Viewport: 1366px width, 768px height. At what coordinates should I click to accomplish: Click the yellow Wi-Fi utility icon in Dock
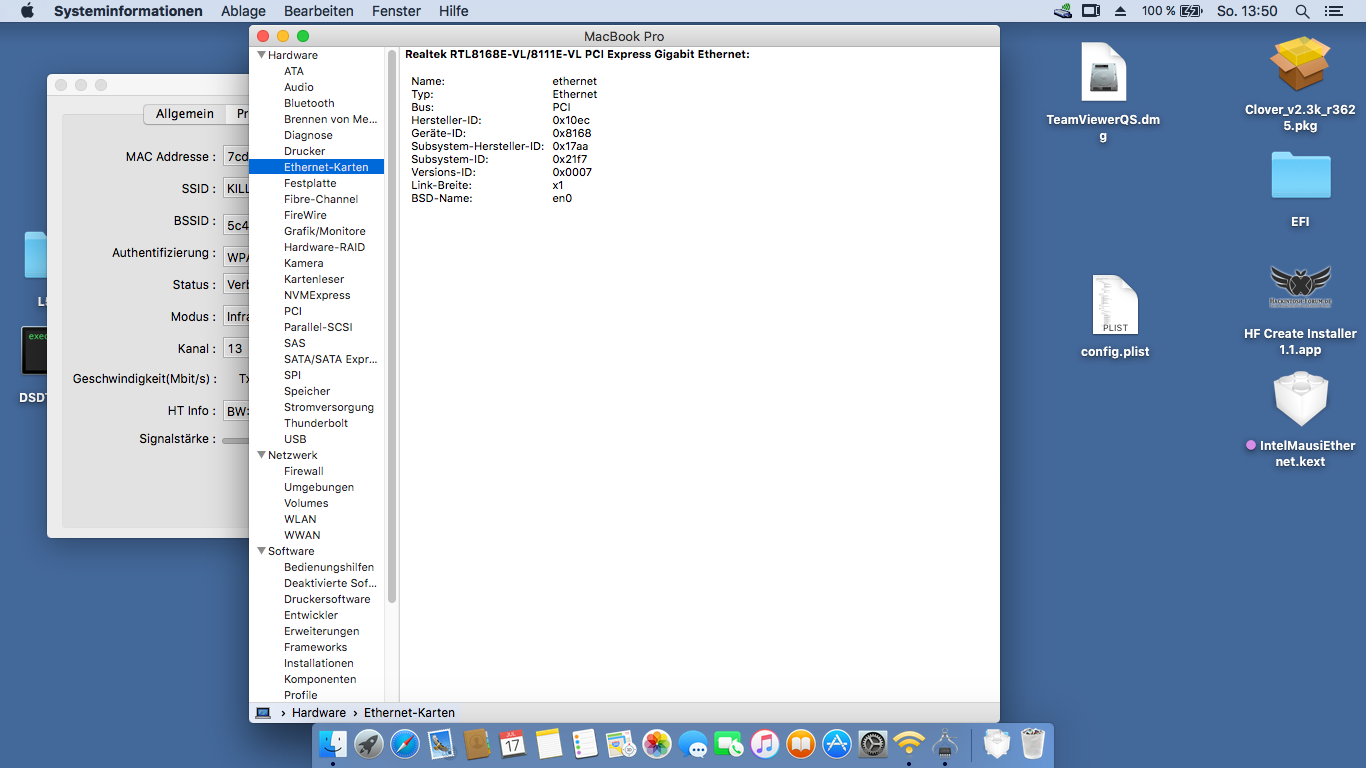pos(909,744)
